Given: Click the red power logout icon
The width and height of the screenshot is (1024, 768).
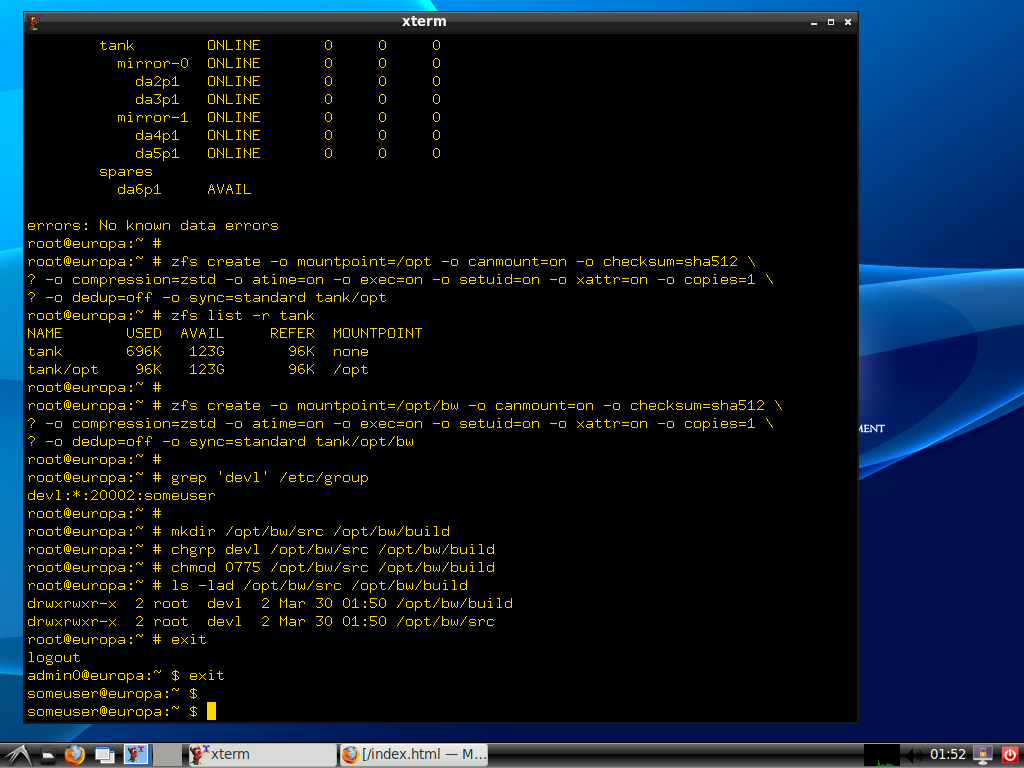Looking at the screenshot, I should coord(1008,754).
